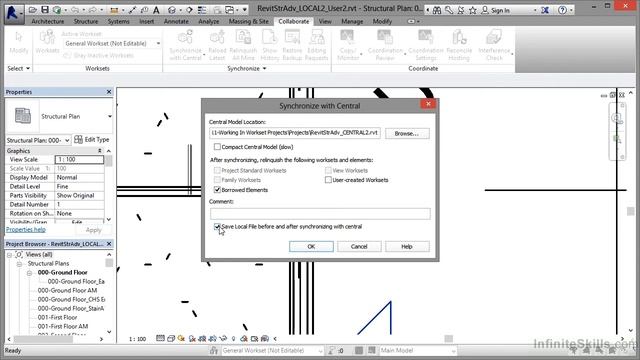Open the Properties help link
Image resolution: width=640 pixels, height=360 pixels.
(26, 230)
